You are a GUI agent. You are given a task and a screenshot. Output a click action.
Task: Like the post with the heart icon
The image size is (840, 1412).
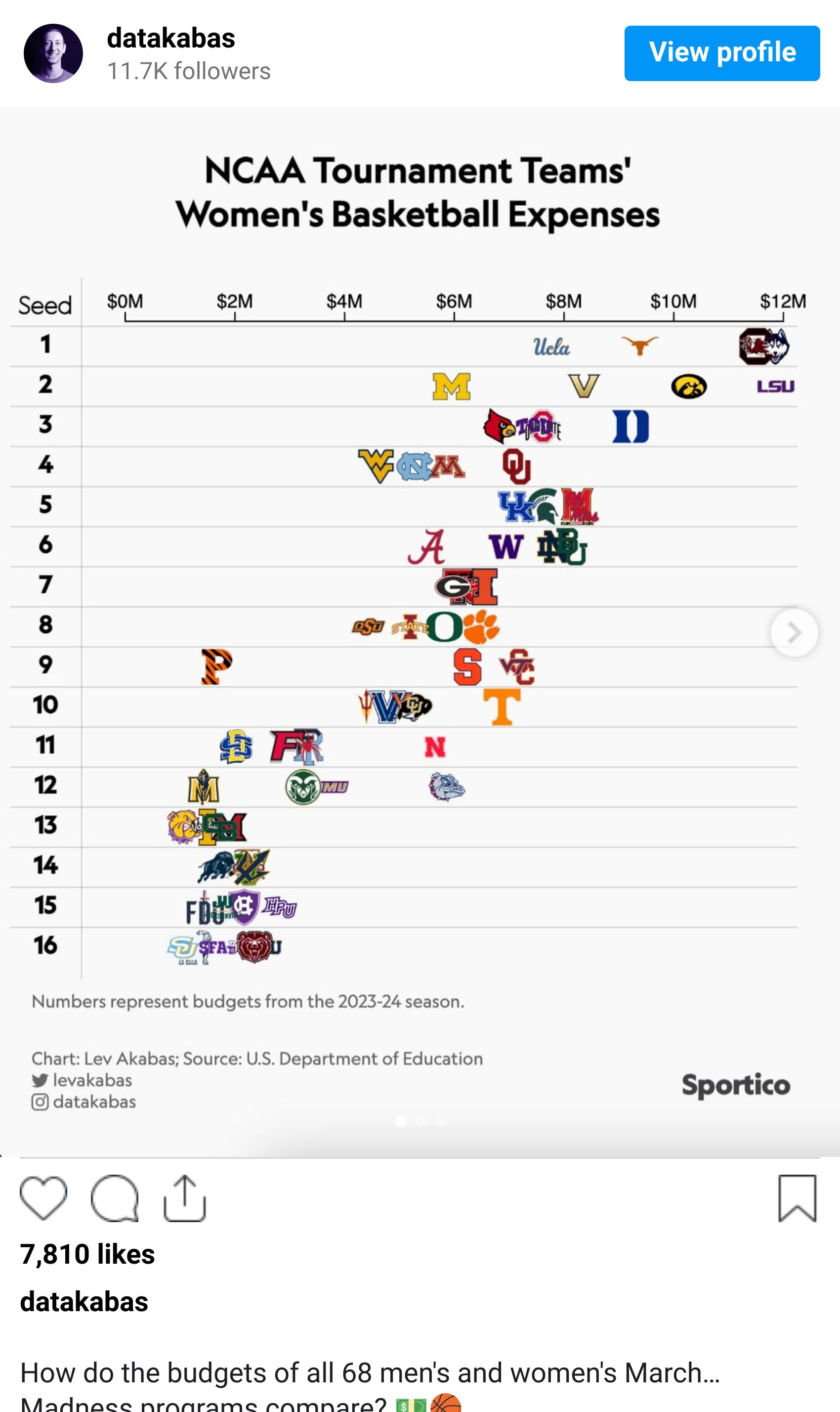(x=43, y=1197)
